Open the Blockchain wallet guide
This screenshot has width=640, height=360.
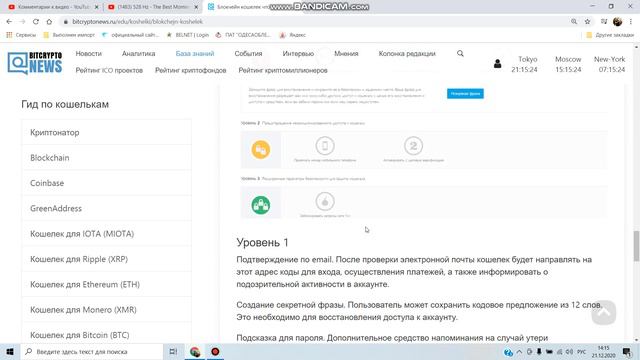pos(106,158)
